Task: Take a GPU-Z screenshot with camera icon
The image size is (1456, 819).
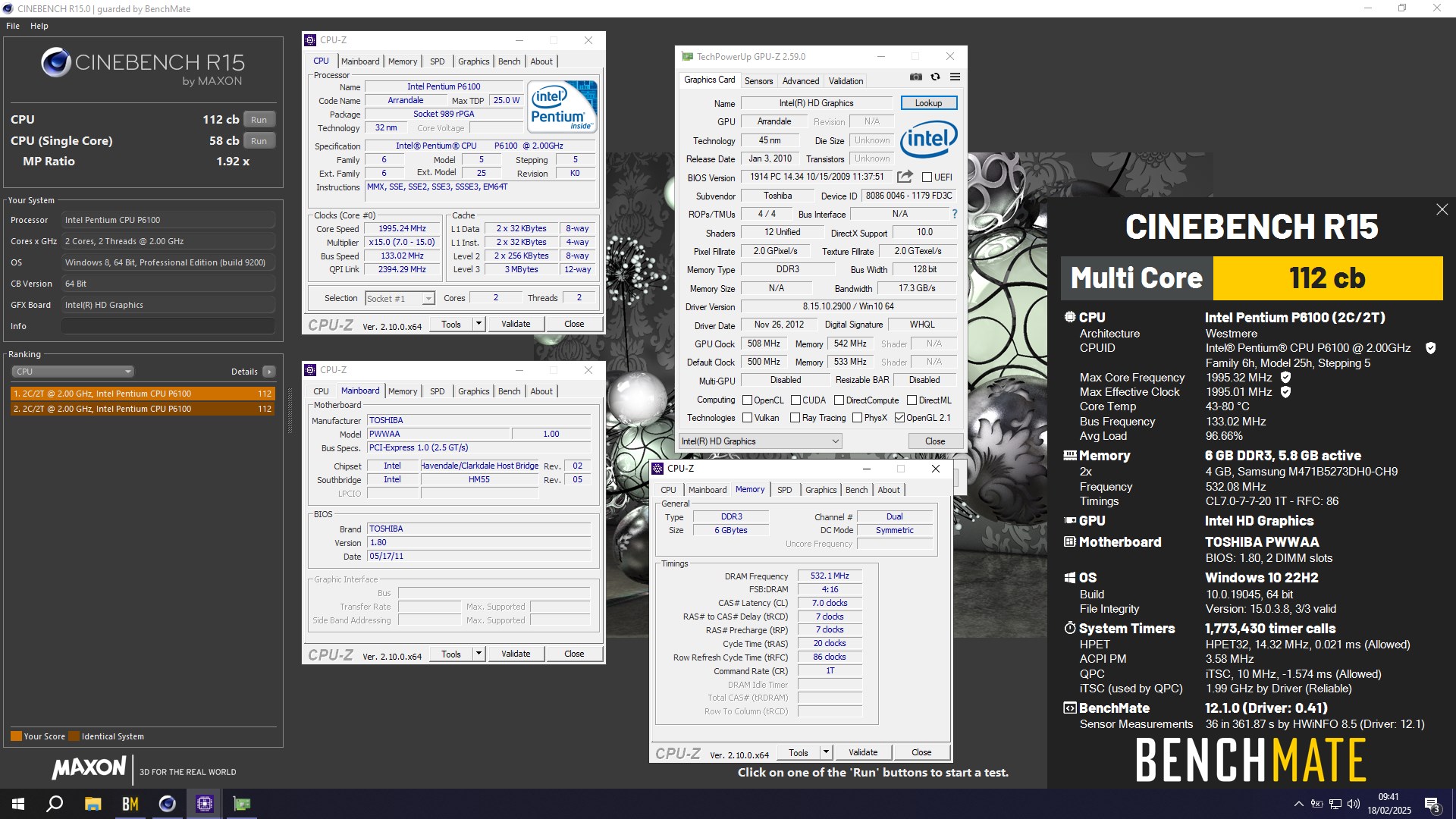Action: click(916, 77)
